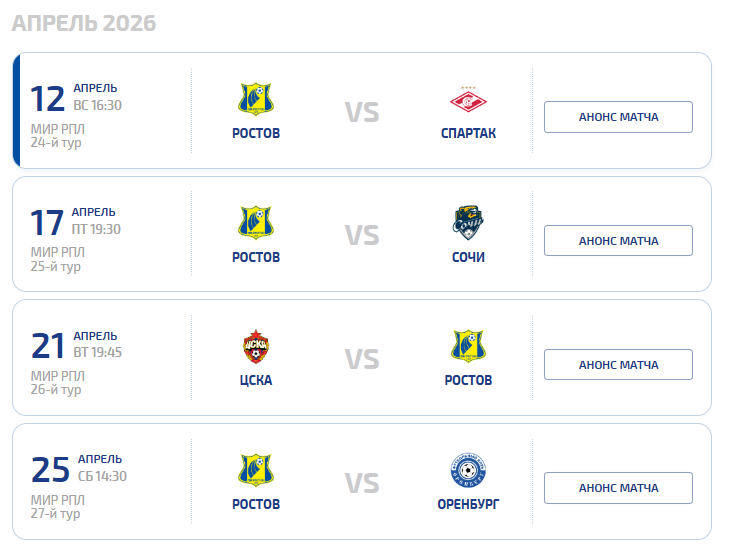The width and height of the screenshot is (731, 556).
Task: Click Rostov logo in Orenburg match
Action: (256, 471)
